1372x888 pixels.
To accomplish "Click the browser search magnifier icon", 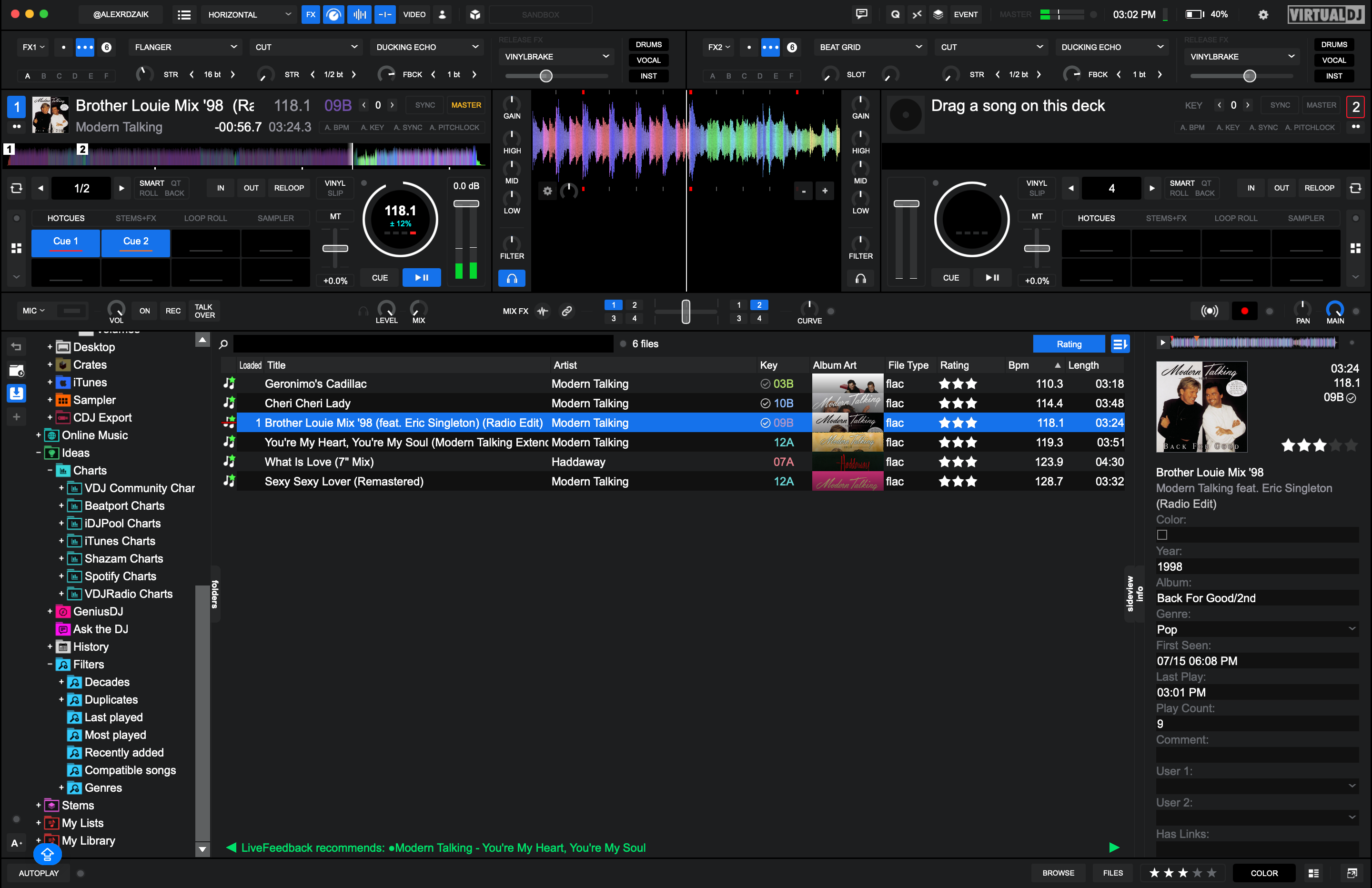I will click(223, 344).
